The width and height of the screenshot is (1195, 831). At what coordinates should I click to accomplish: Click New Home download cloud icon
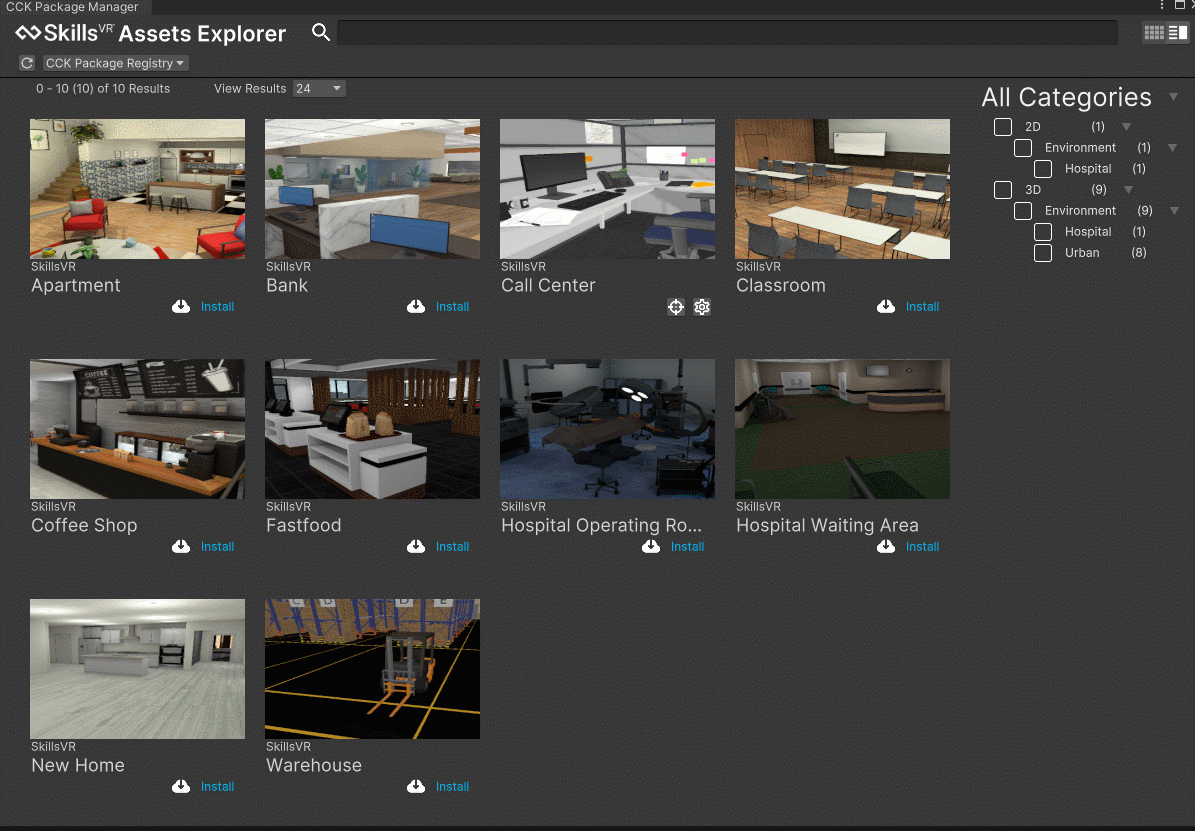181,787
